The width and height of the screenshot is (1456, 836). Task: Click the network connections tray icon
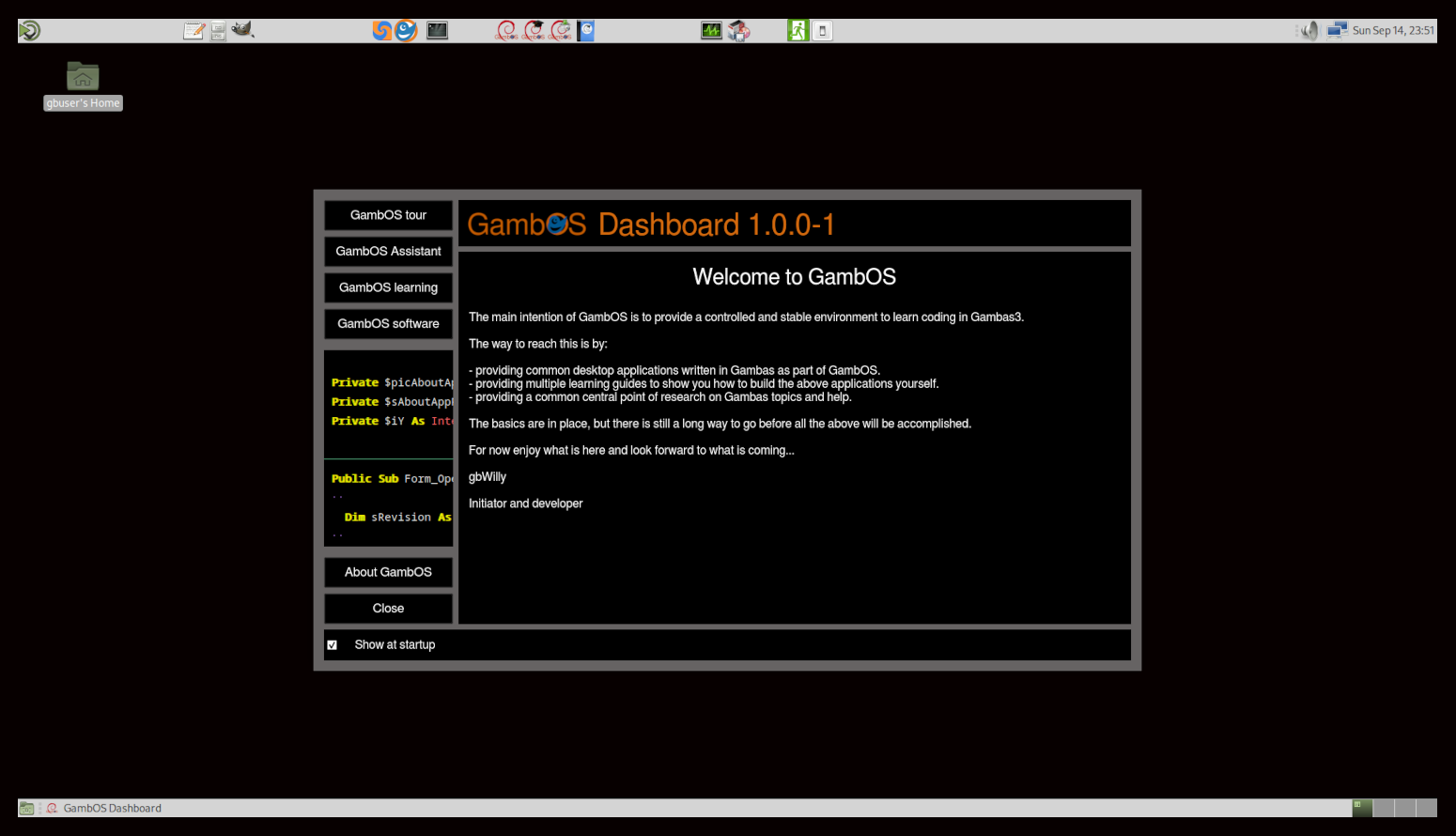(x=1337, y=31)
